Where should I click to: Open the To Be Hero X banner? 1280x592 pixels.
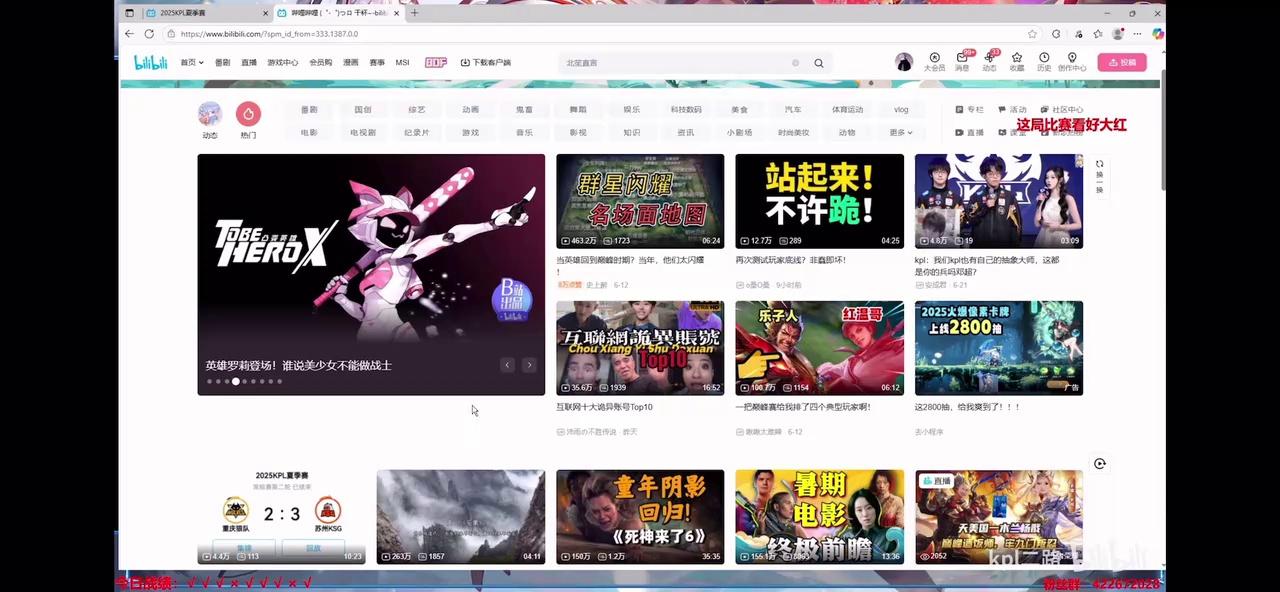pyautogui.click(x=371, y=274)
